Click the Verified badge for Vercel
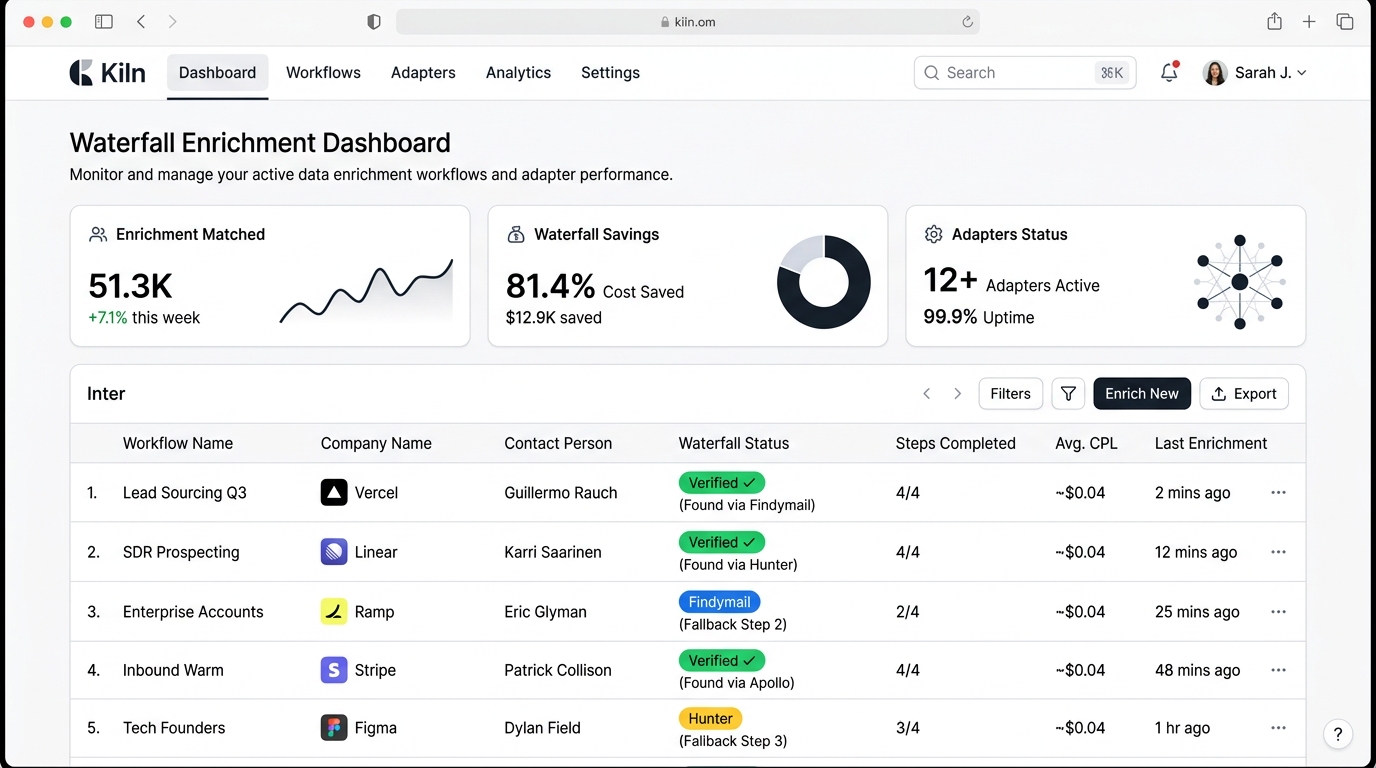This screenshot has height=768, width=1376. (x=722, y=483)
